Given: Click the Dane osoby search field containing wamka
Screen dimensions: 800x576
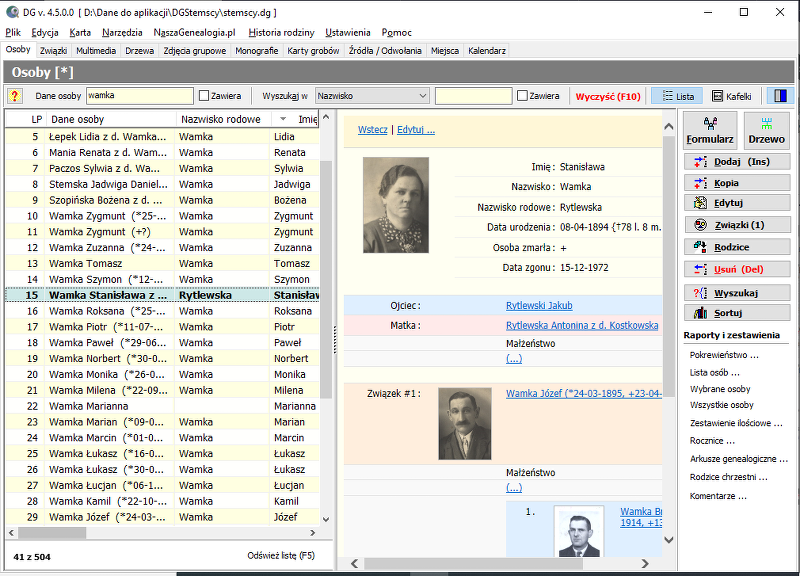Looking at the screenshot, I should (x=140, y=95).
